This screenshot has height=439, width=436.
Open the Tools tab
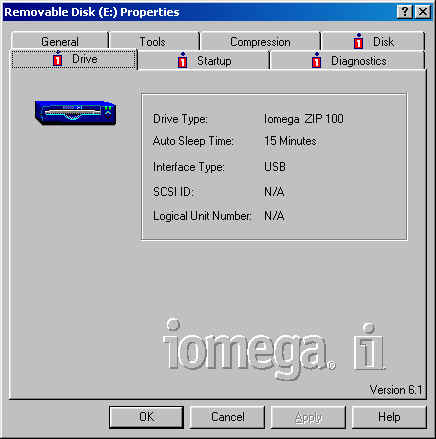tap(153, 41)
